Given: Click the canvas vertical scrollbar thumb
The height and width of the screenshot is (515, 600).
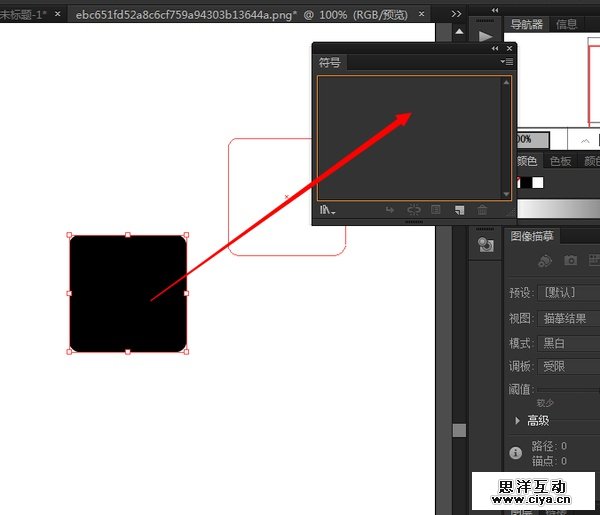Looking at the screenshot, I should (459, 430).
